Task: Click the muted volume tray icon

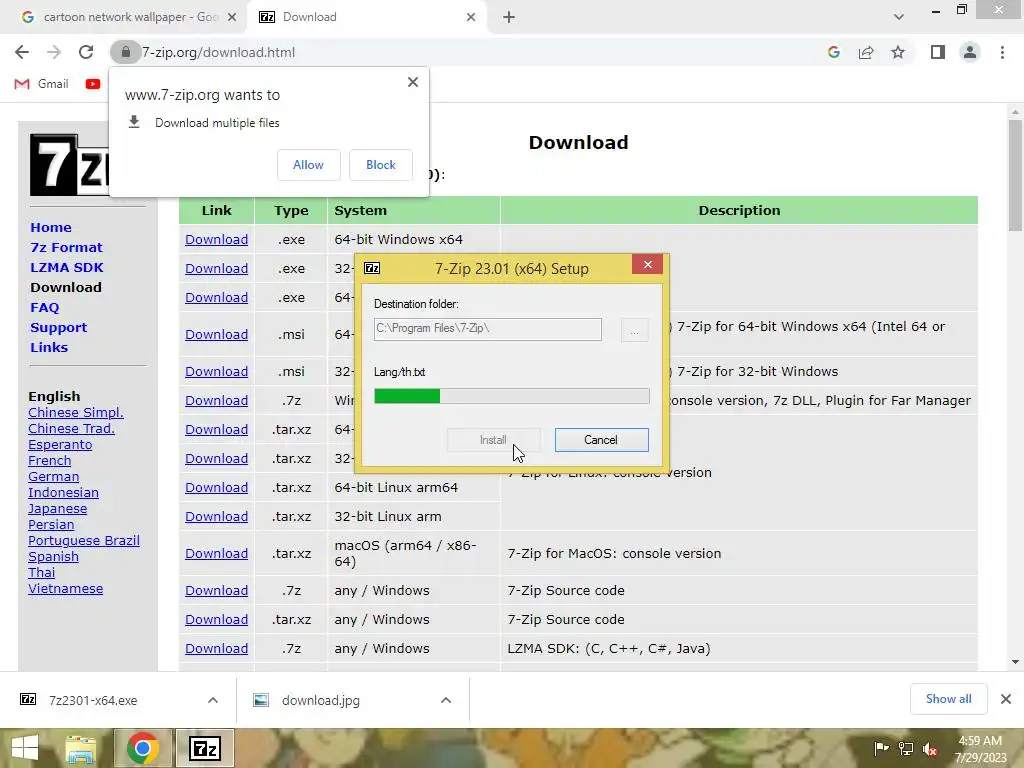Action: 930,749
